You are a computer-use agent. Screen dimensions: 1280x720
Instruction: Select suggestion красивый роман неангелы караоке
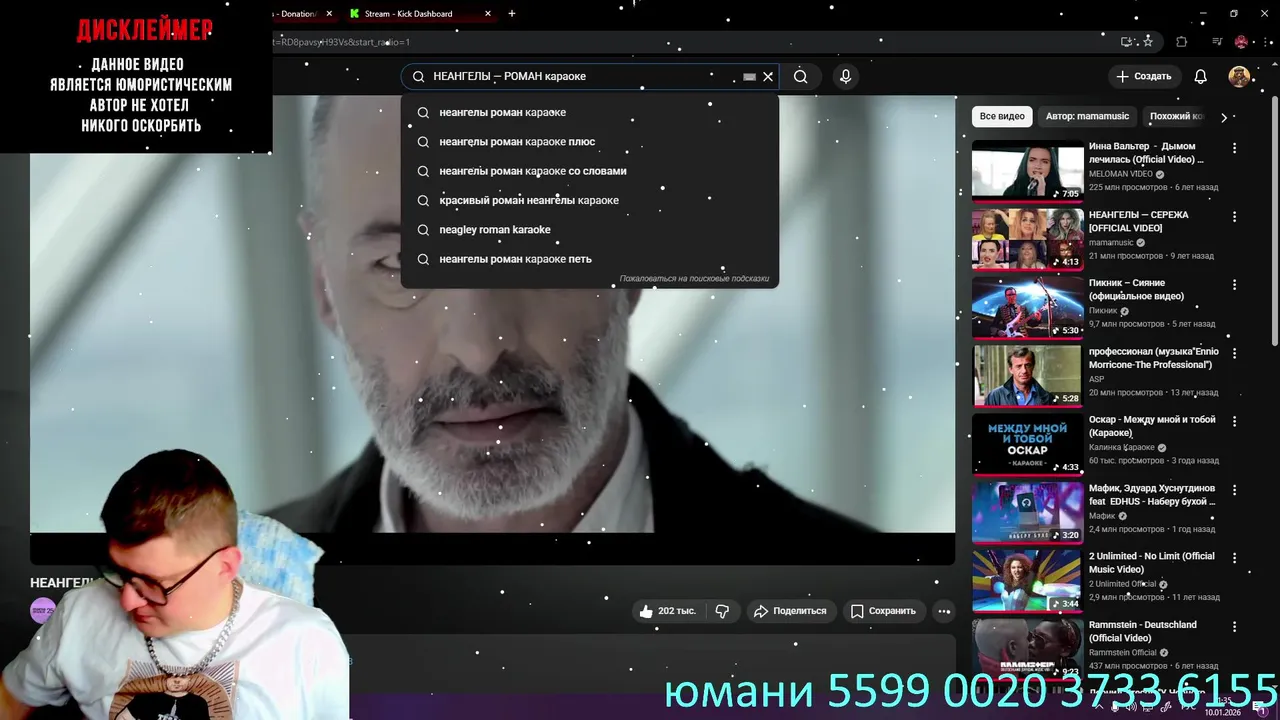589,200
